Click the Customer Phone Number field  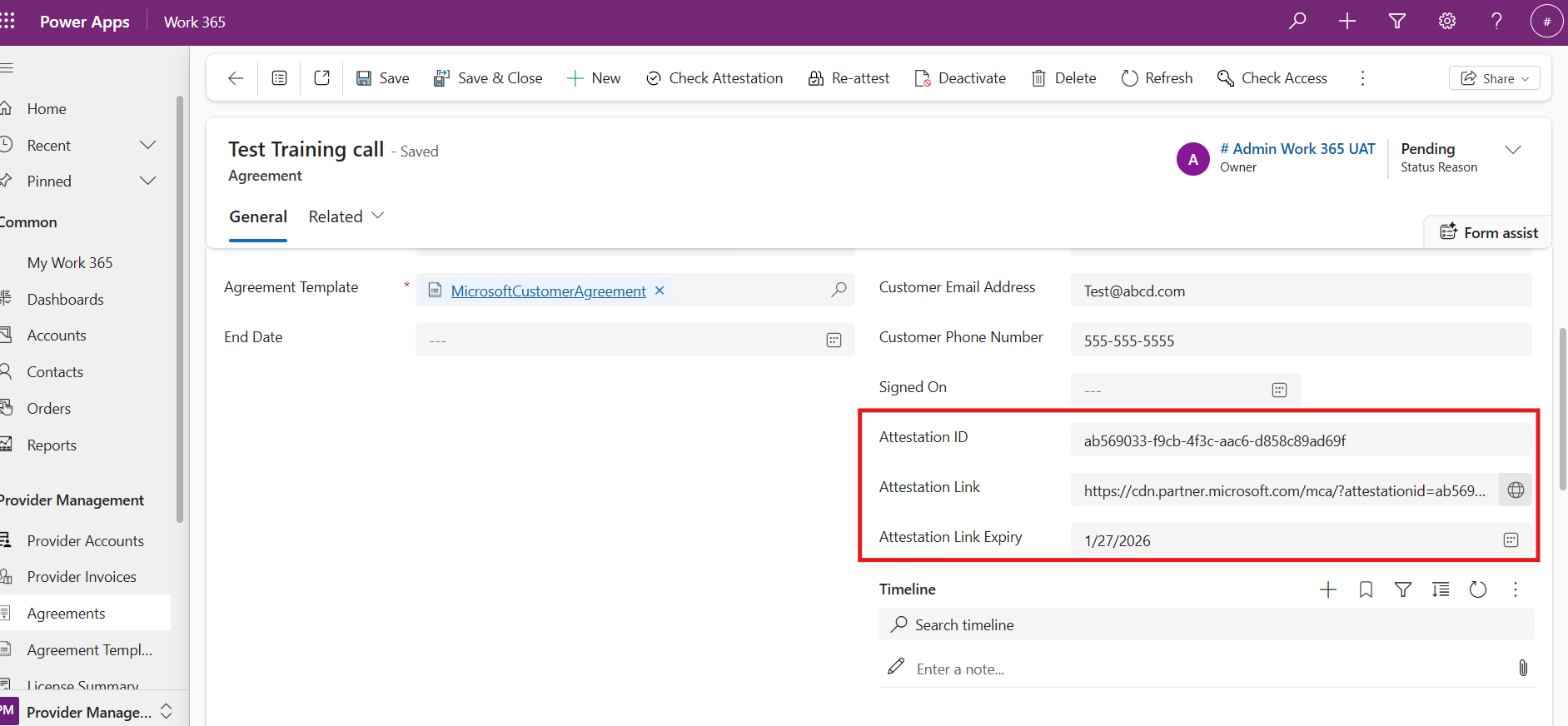pyautogui.click(x=1301, y=340)
